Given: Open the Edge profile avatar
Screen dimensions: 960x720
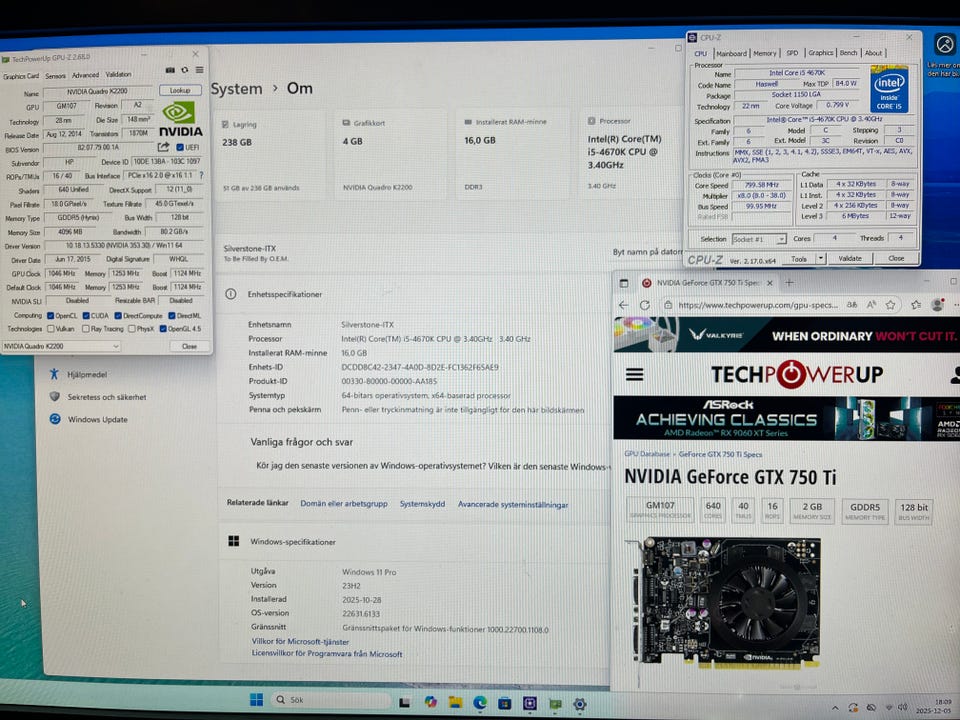Looking at the screenshot, I should 937,304.
